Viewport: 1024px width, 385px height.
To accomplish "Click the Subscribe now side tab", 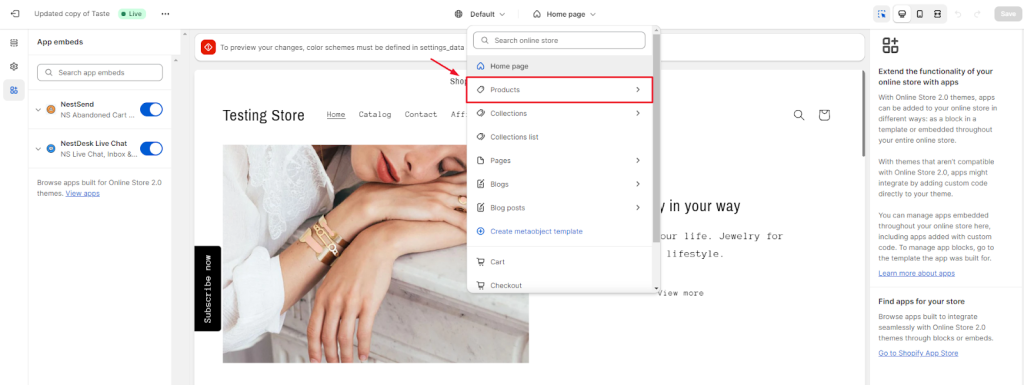I will click(x=208, y=288).
